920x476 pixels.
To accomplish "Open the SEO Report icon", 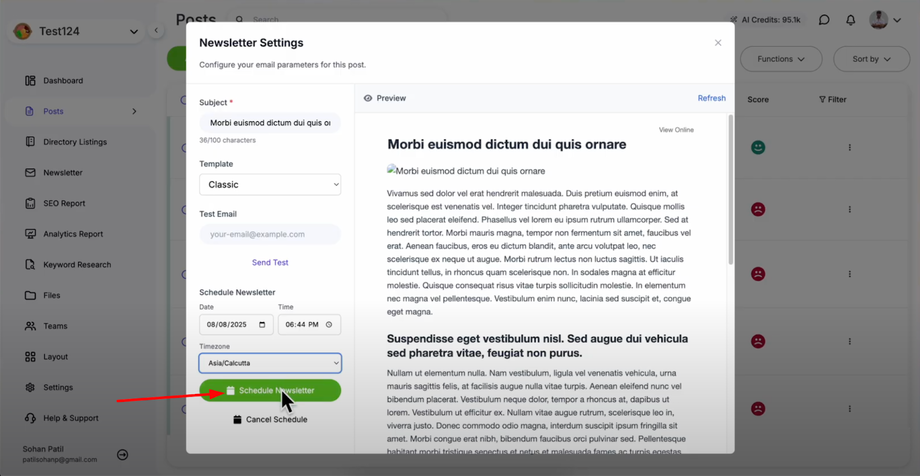I will [30, 204].
